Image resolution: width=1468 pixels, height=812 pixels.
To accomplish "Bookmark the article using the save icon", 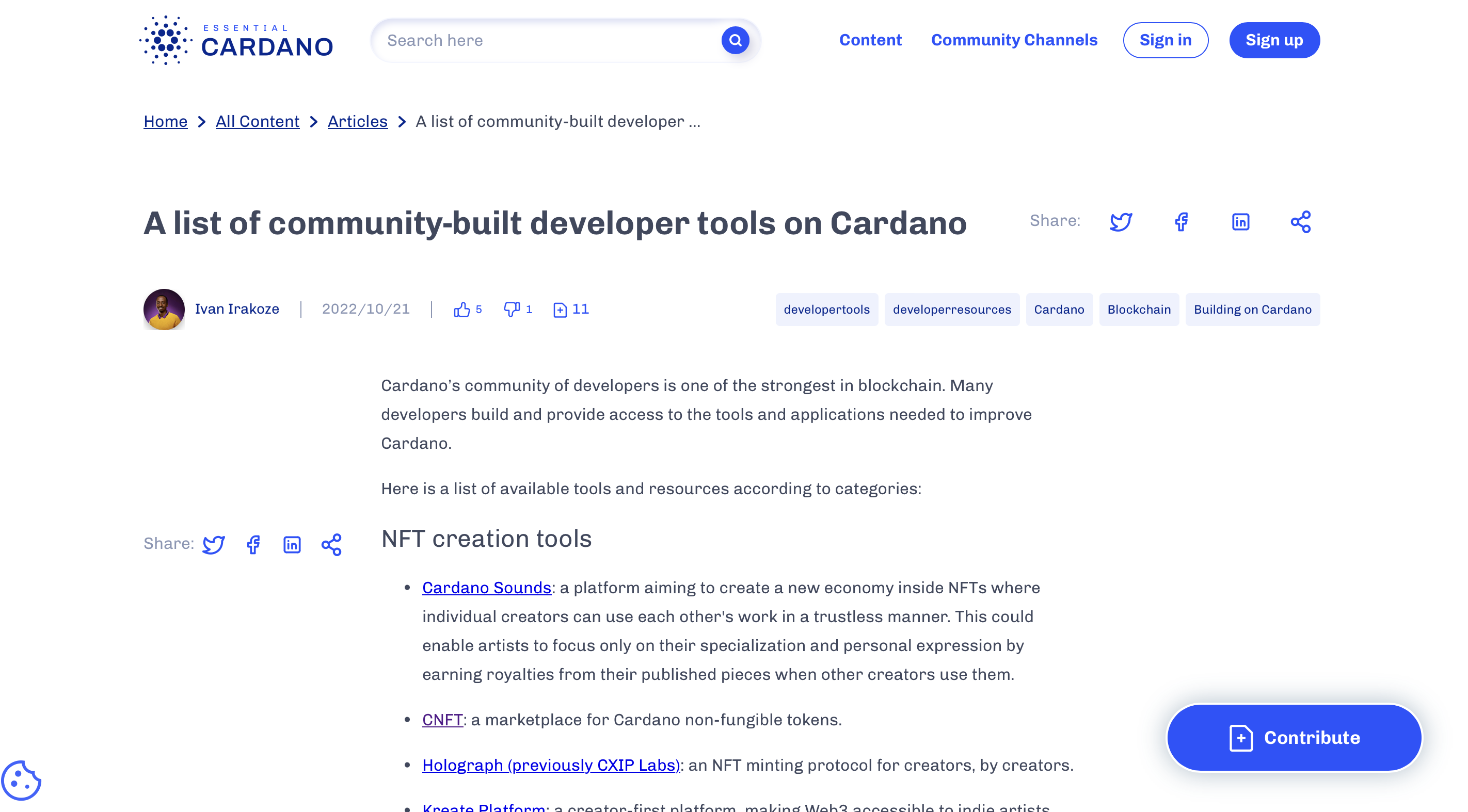I will tap(561, 309).
